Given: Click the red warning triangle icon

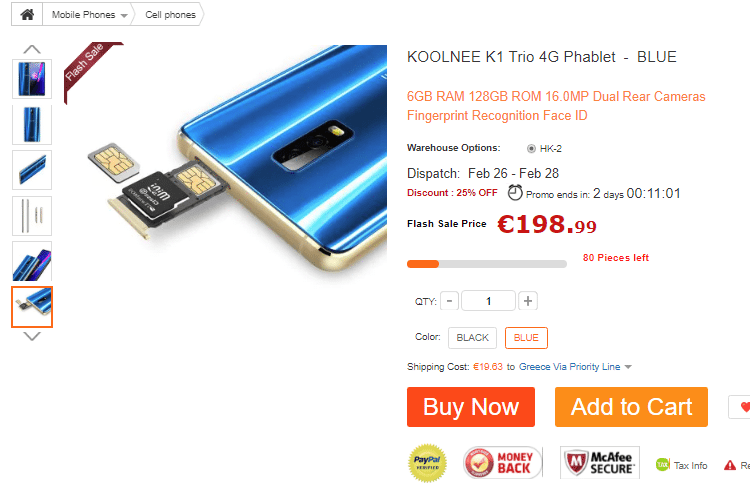Looking at the screenshot, I should (729, 465).
